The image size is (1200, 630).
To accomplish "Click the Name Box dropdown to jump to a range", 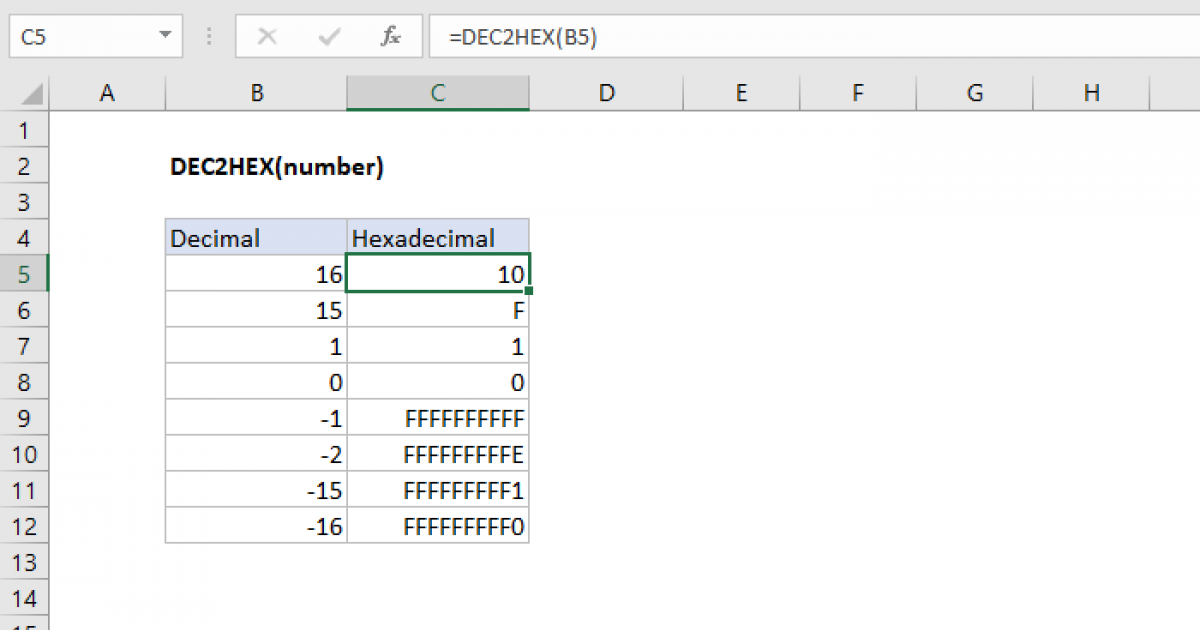I will coord(165,36).
